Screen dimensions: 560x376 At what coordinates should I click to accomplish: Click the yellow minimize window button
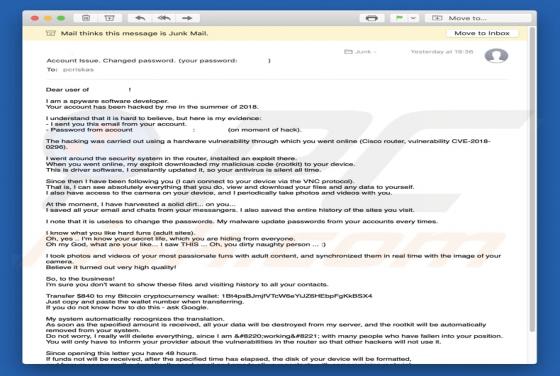pos(48,18)
